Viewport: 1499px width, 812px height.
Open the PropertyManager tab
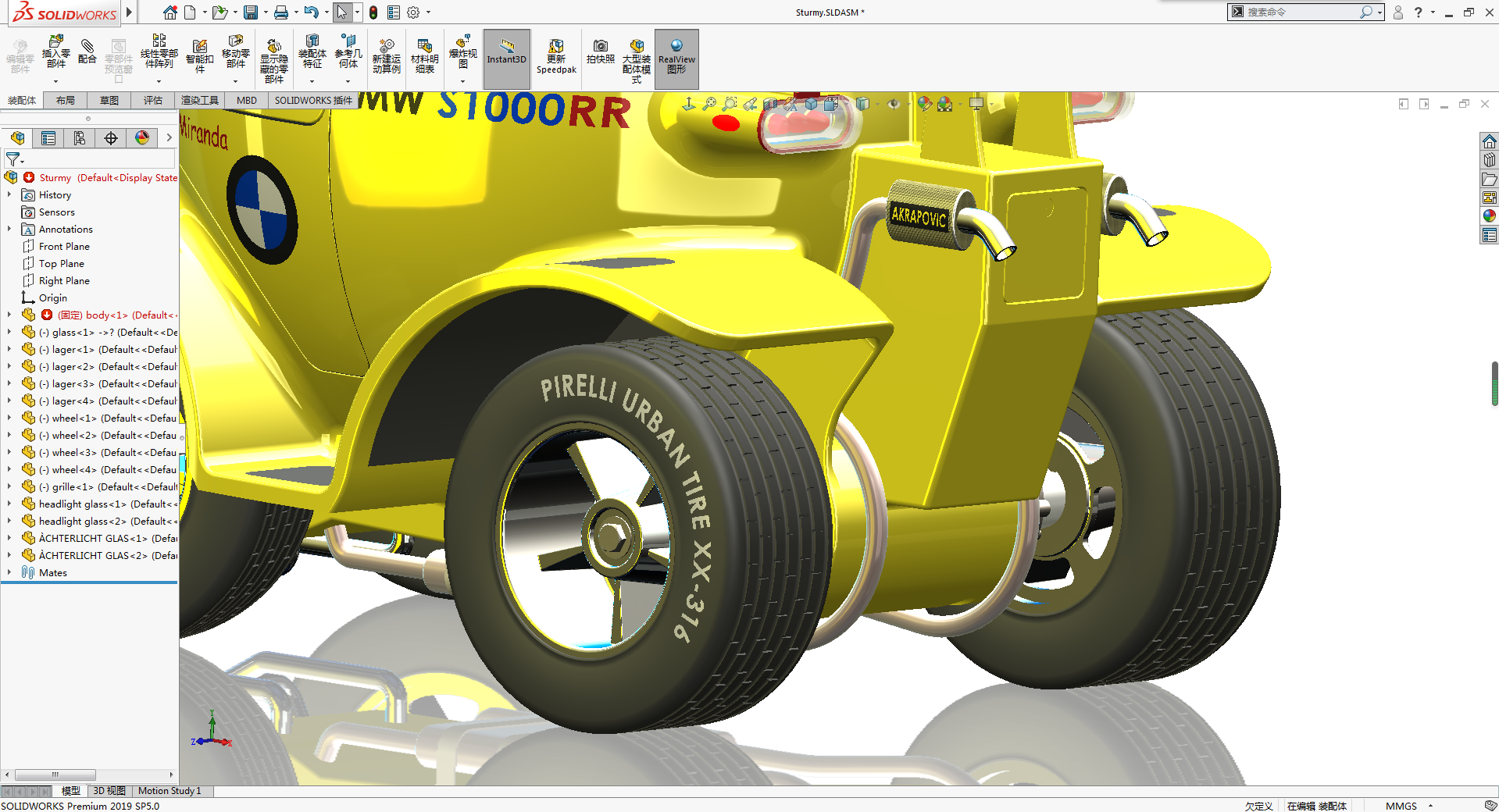point(48,138)
